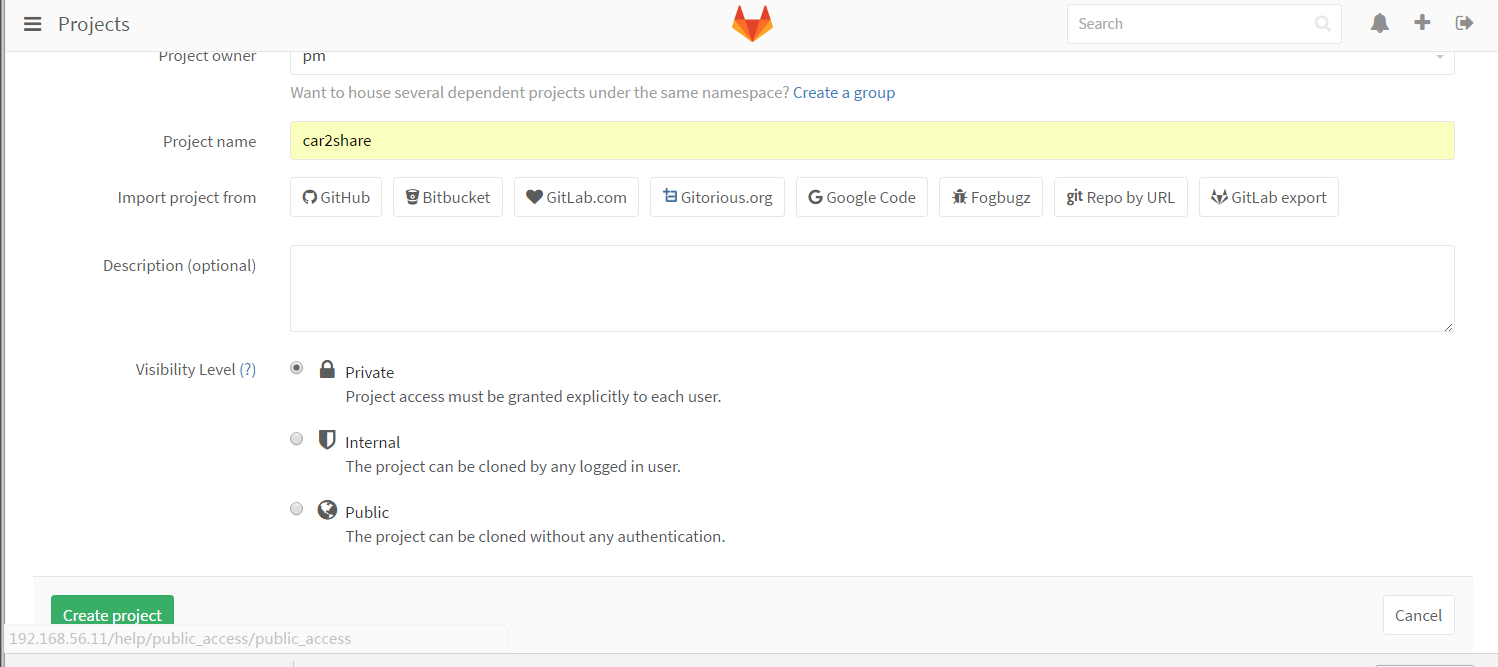Select the Public visibility radio button
Image resolution: width=1498 pixels, height=667 pixels.
[296, 508]
